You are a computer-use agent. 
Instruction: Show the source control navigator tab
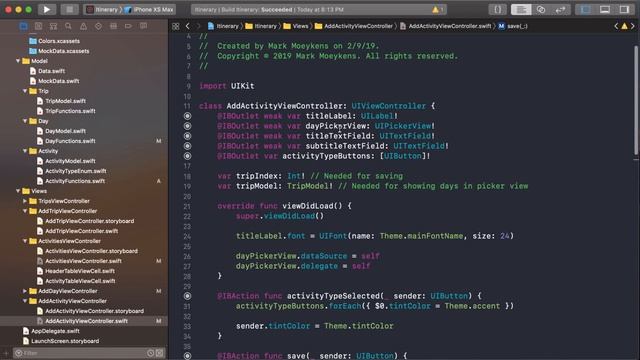click(38, 26)
